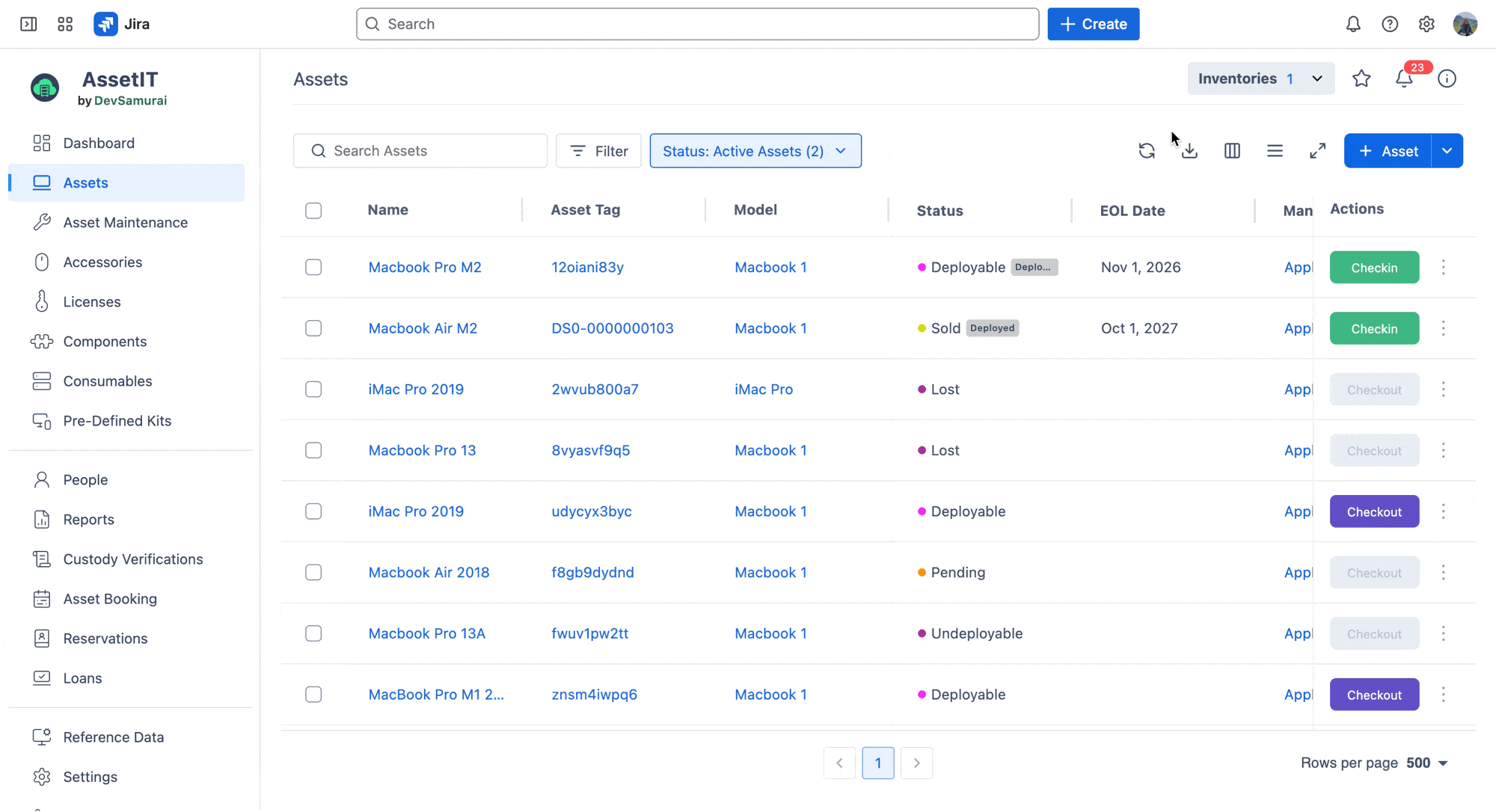Open more actions for Macbook Pro M2
Image resolution: width=1496 pixels, height=812 pixels.
(1443, 267)
